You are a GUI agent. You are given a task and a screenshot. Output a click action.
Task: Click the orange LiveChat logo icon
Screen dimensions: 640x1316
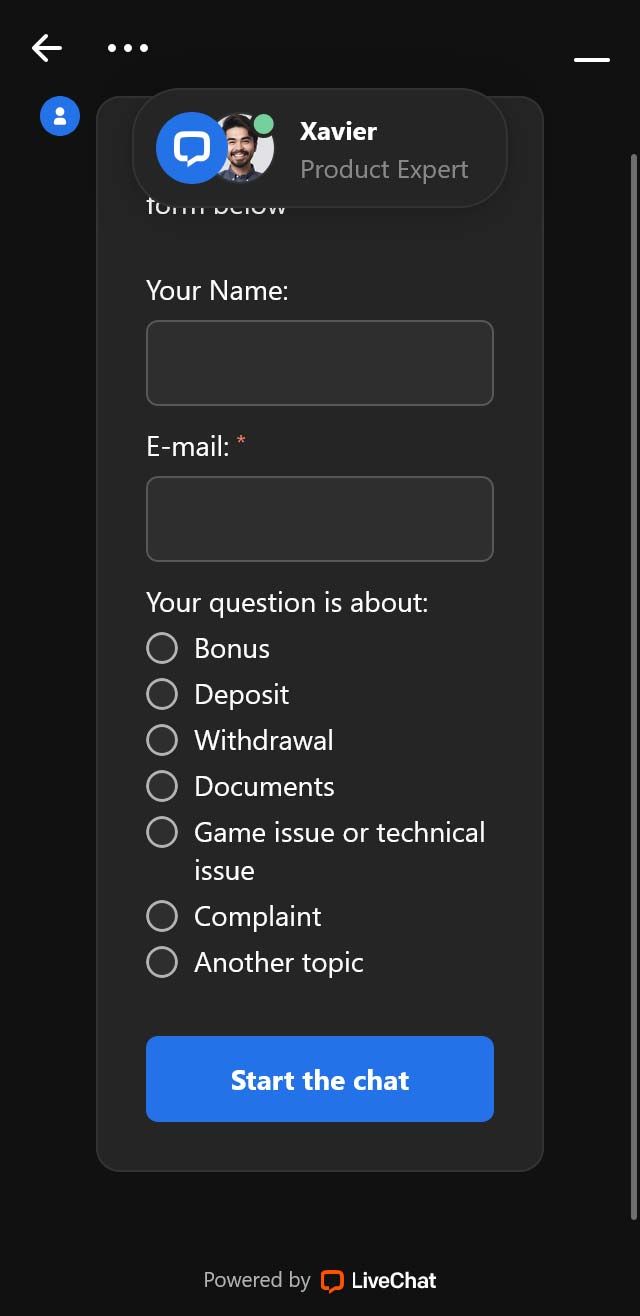[332, 1281]
